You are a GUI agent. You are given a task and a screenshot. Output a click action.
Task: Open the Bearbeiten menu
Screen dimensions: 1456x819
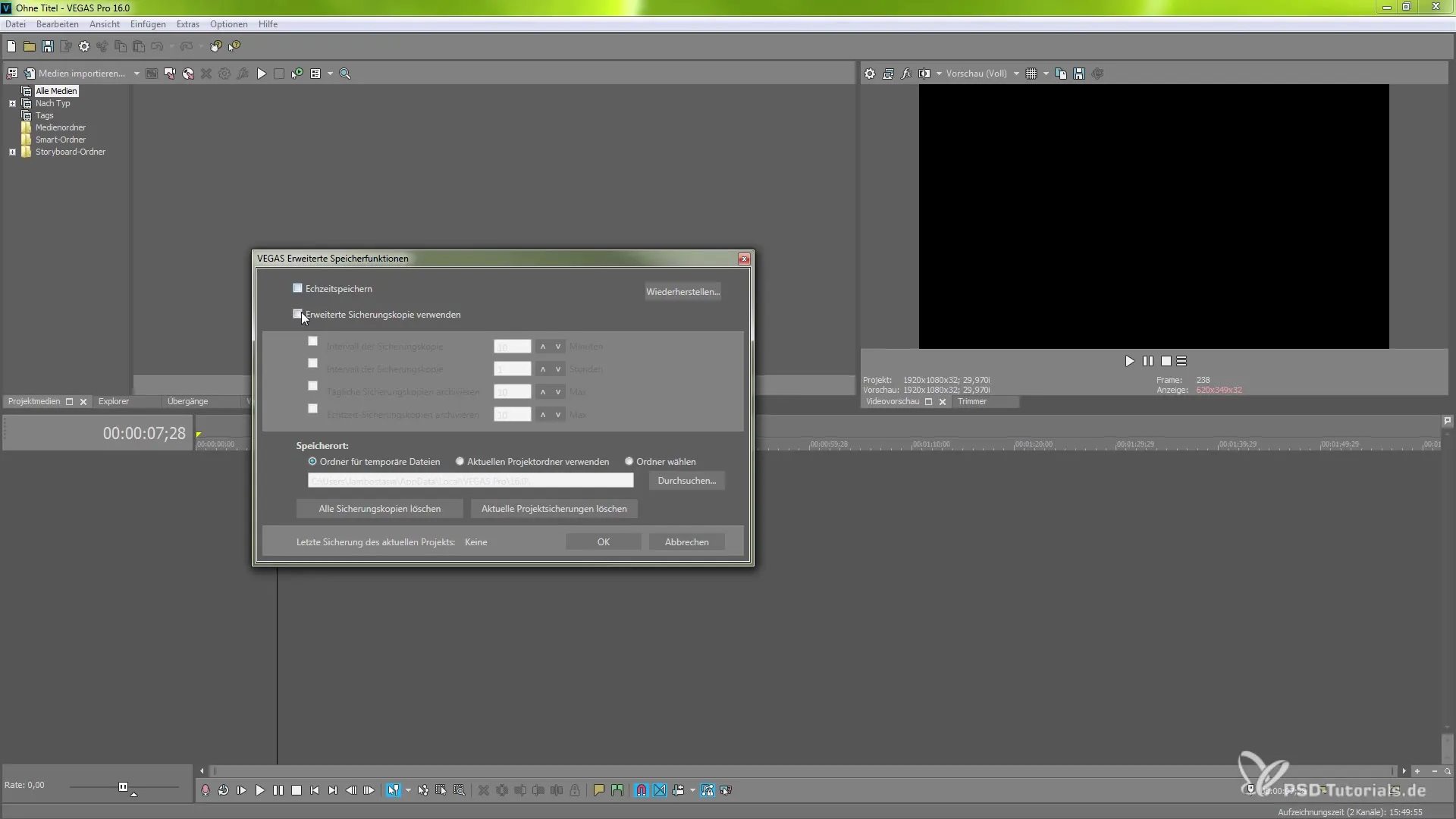click(58, 24)
